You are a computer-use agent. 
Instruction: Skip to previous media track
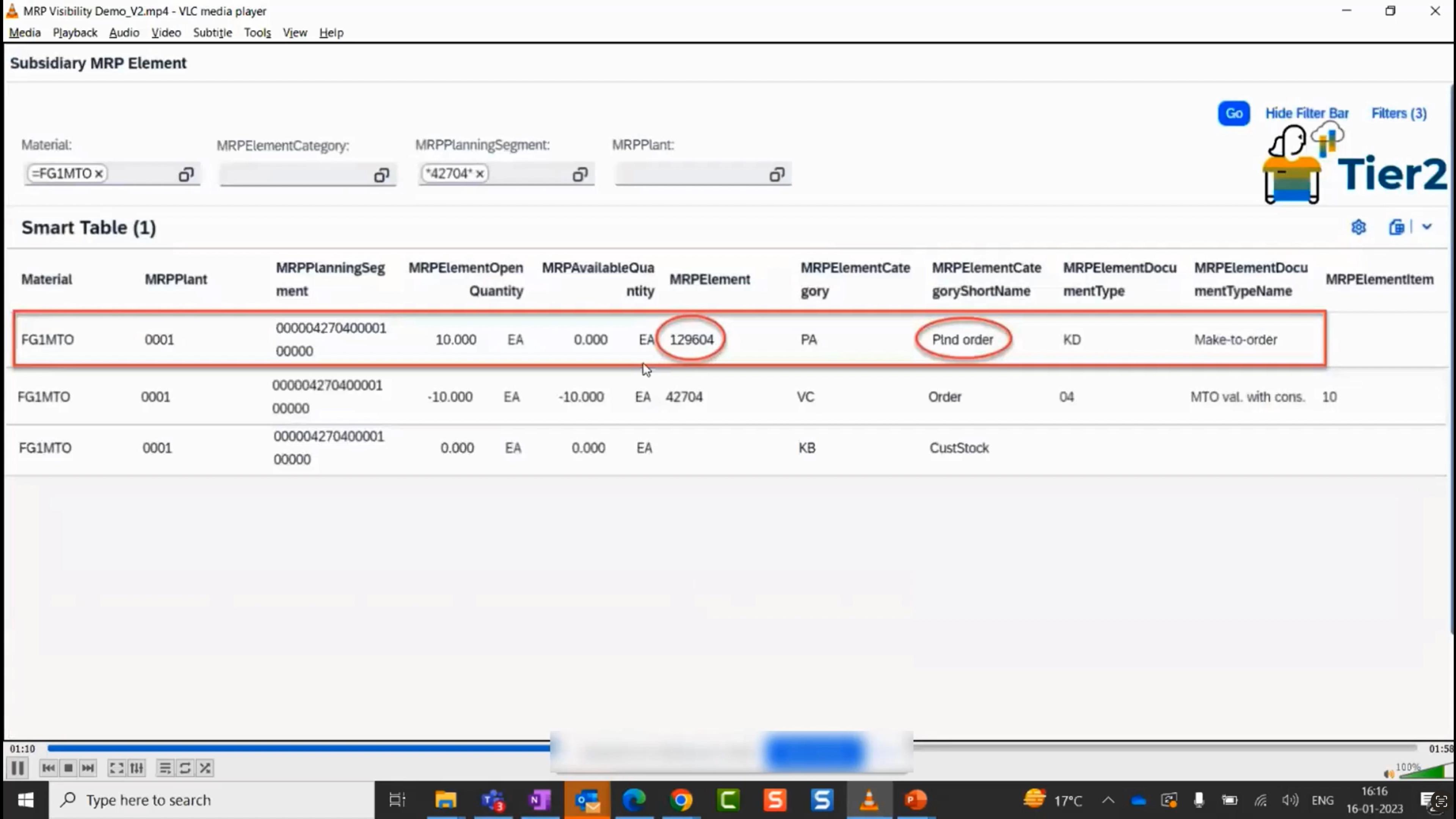(49, 768)
